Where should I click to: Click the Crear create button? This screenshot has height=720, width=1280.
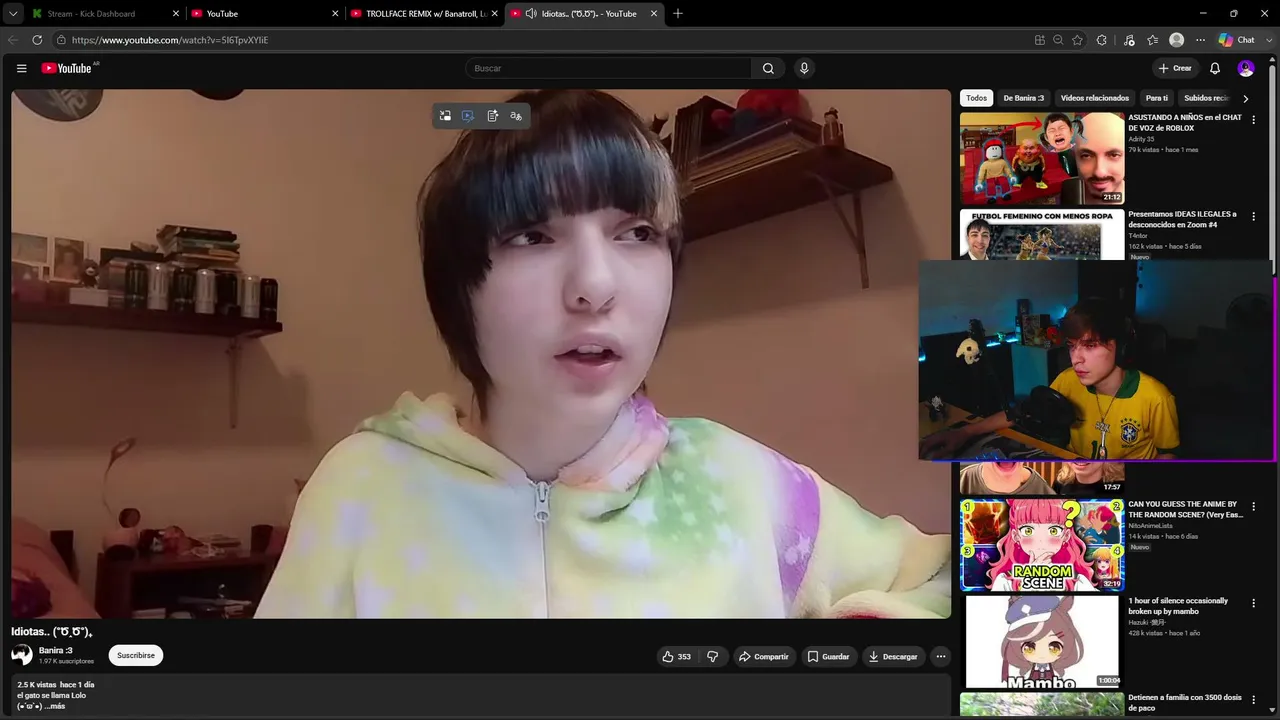pos(1175,68)
